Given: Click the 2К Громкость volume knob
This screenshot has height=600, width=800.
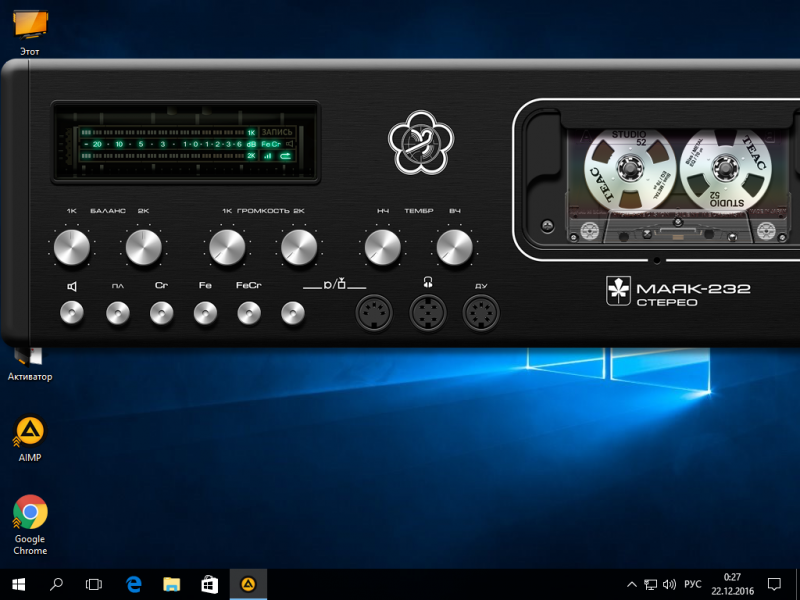Looking at the screenshot, I should pyautogui.click(x=299, y=247).
